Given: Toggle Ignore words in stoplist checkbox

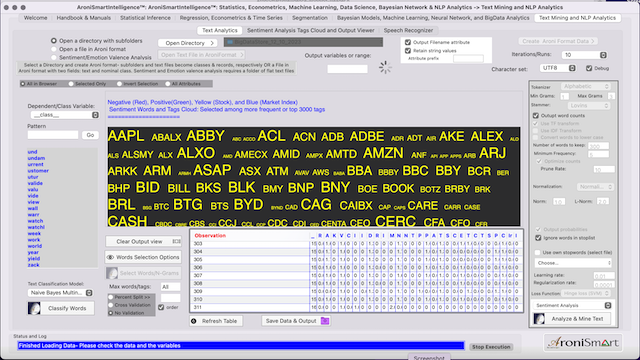Looking at the screenshot, I should pyautogui.click(x=538, y=238).
